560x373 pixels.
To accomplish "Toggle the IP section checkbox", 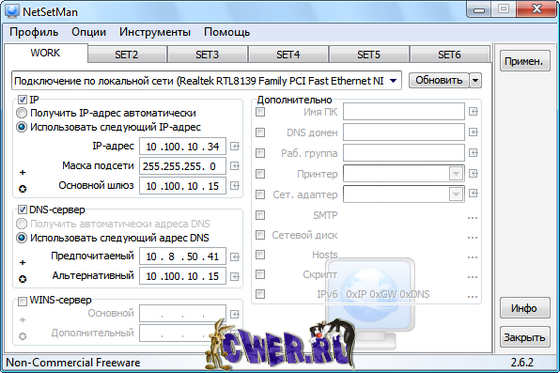I will (22, 100).
